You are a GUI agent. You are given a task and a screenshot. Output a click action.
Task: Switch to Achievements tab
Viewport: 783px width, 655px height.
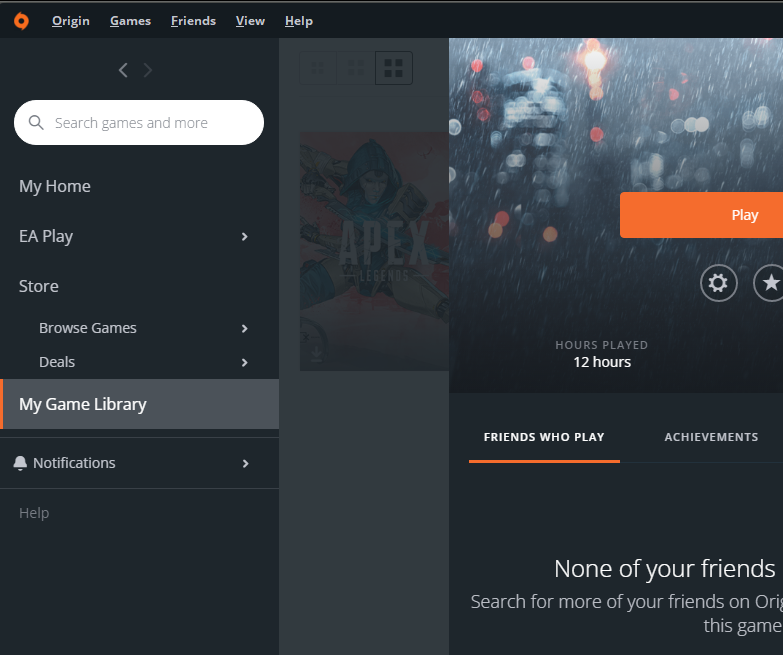[711, 437]
